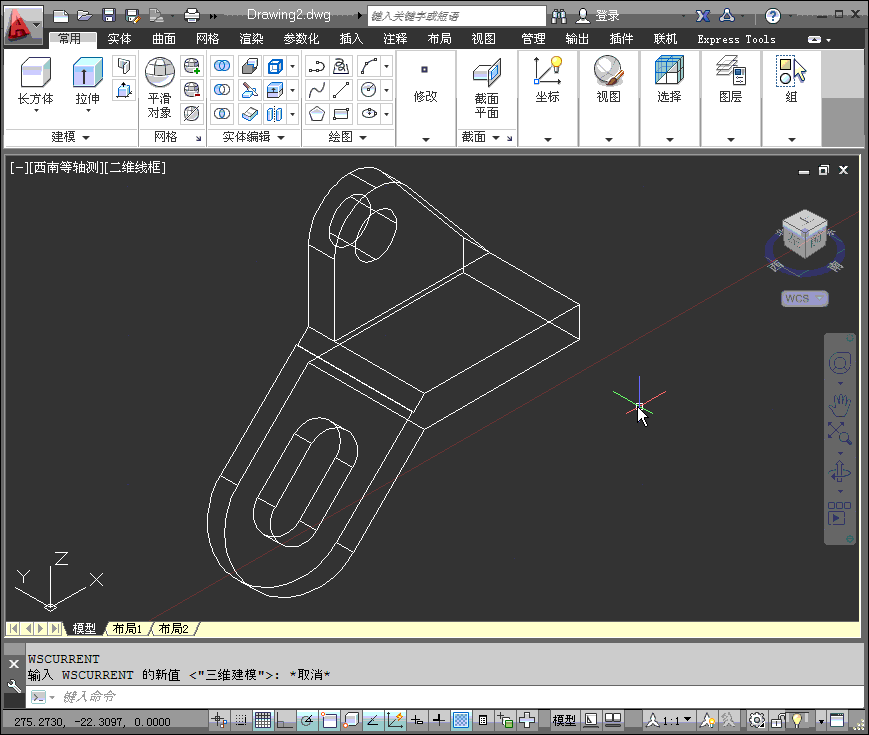This screenshot has width=869, height=735.
Task: Click the keyword search box in title bar
Action: pyautogui.click(x=456, y=16)
